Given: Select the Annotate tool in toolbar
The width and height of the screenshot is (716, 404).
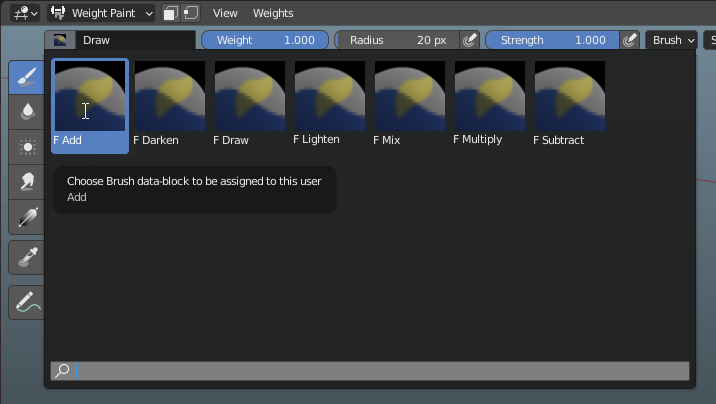Looking at the screenshot, I should pyautogui.click(x=26, y=302).
